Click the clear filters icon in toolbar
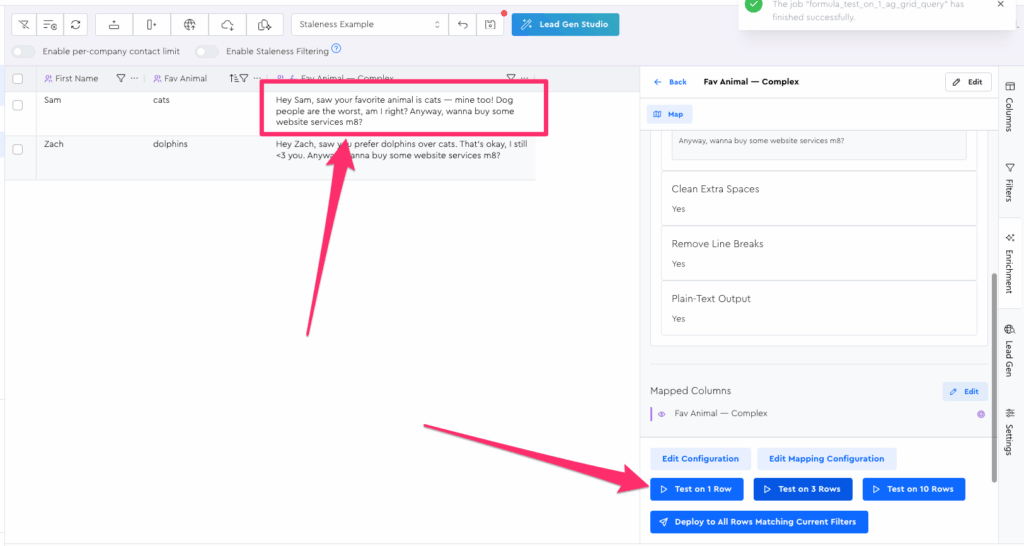Screen dimensions: 1024x546 click(24, 24)
